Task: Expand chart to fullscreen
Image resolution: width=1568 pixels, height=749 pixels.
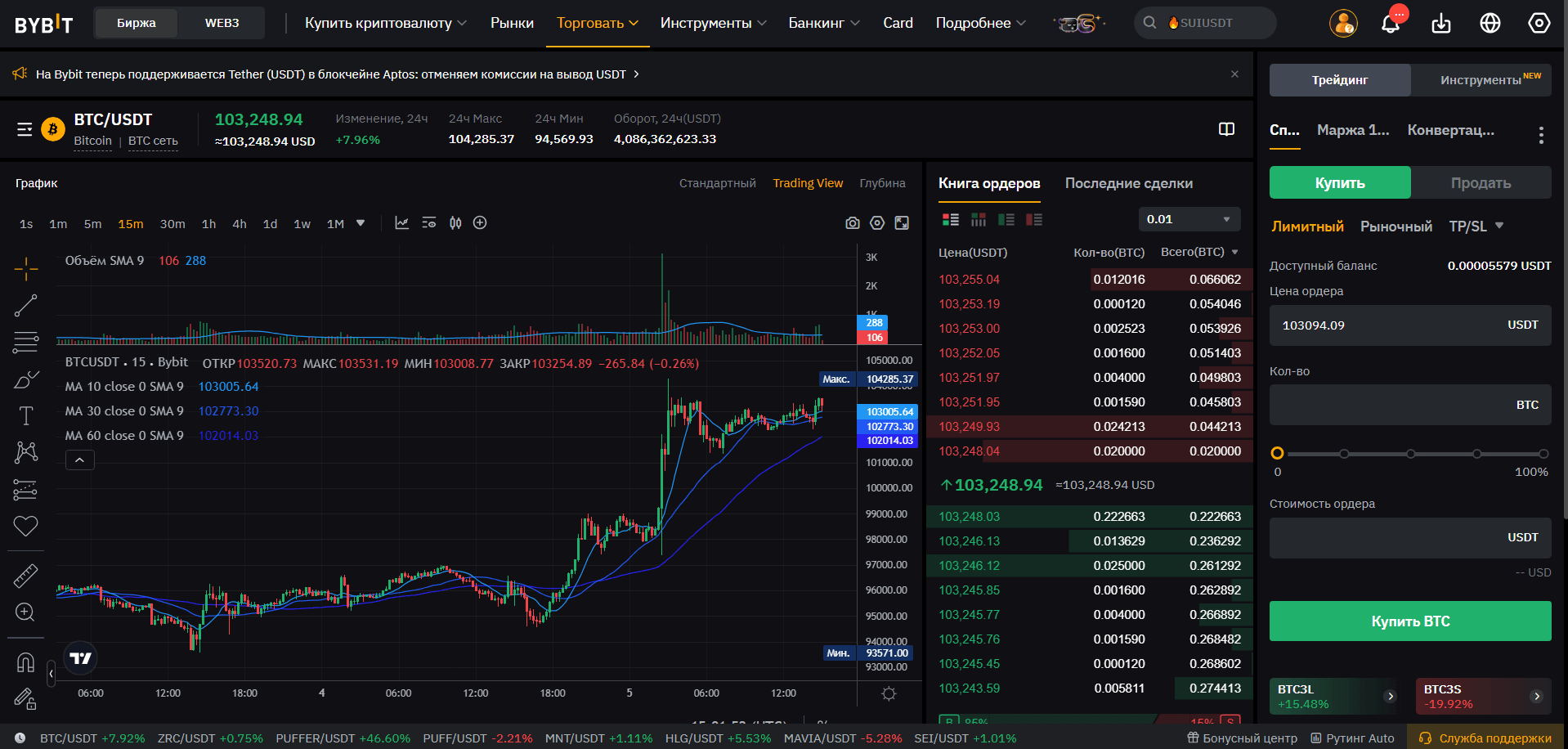Action: tap(902, 223)
